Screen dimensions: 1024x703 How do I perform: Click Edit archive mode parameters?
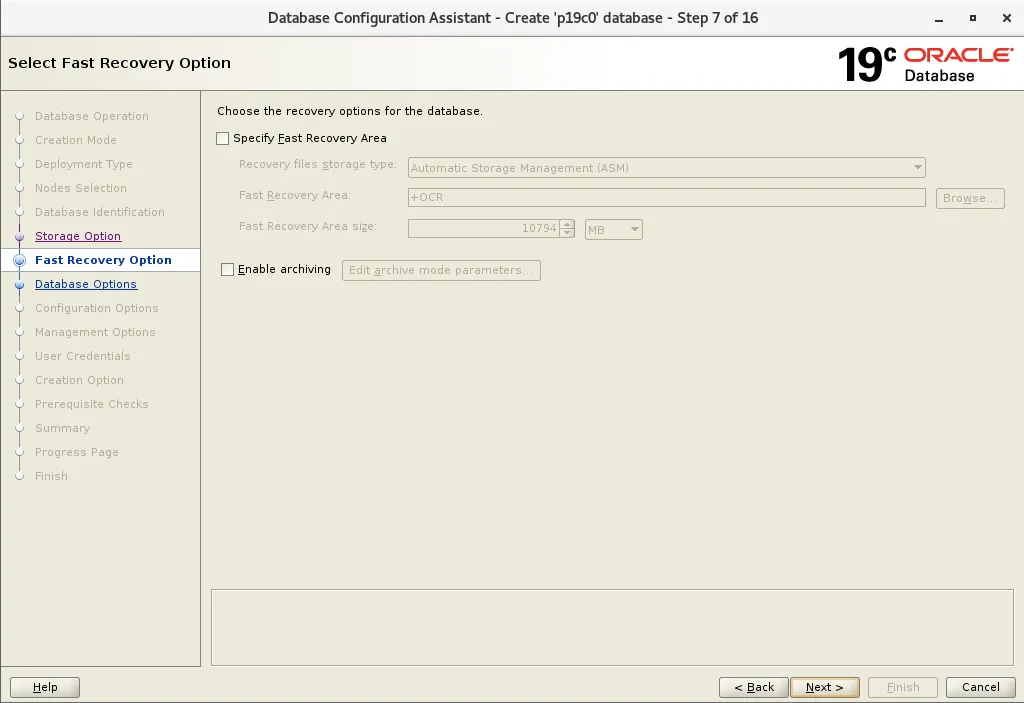441,270
